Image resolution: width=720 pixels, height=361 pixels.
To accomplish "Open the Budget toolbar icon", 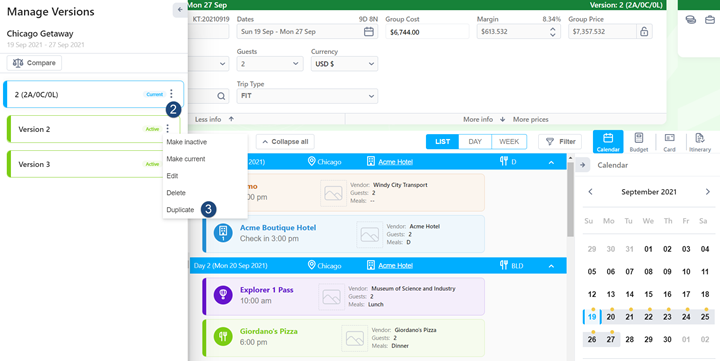I will (x=639, y=141).
